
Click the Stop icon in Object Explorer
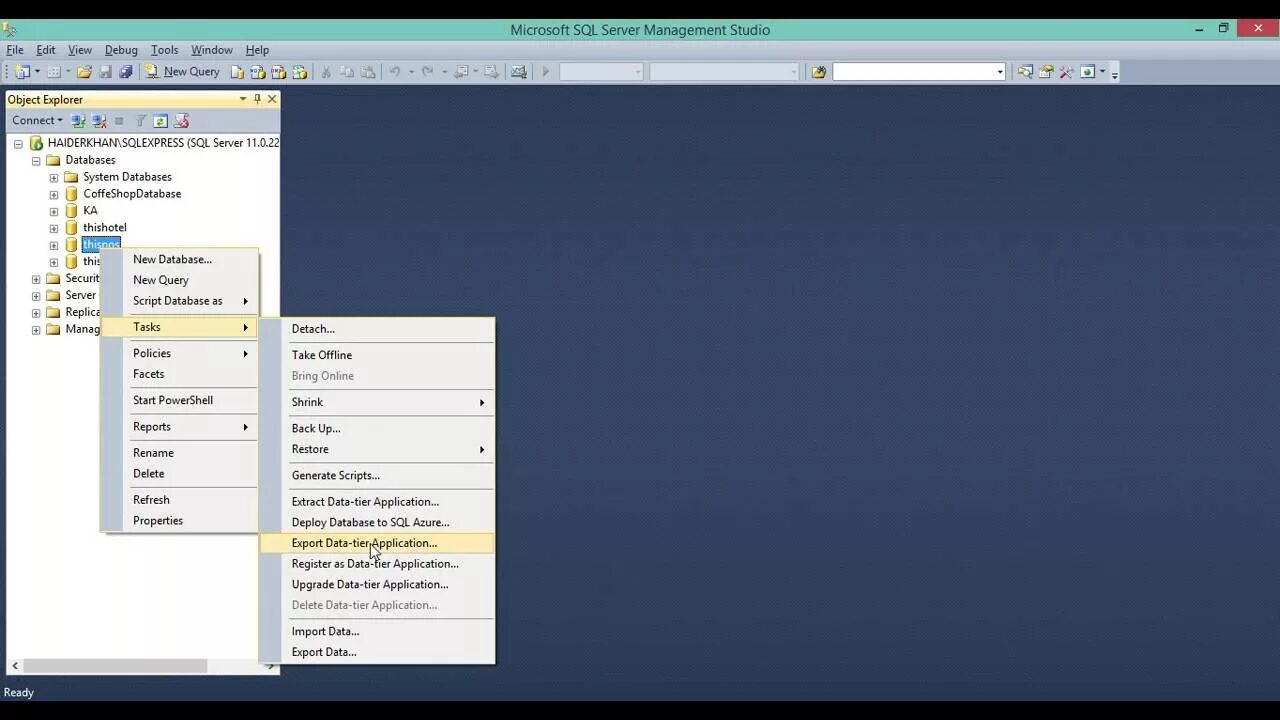pyautogui.click(x=119, y=121)
